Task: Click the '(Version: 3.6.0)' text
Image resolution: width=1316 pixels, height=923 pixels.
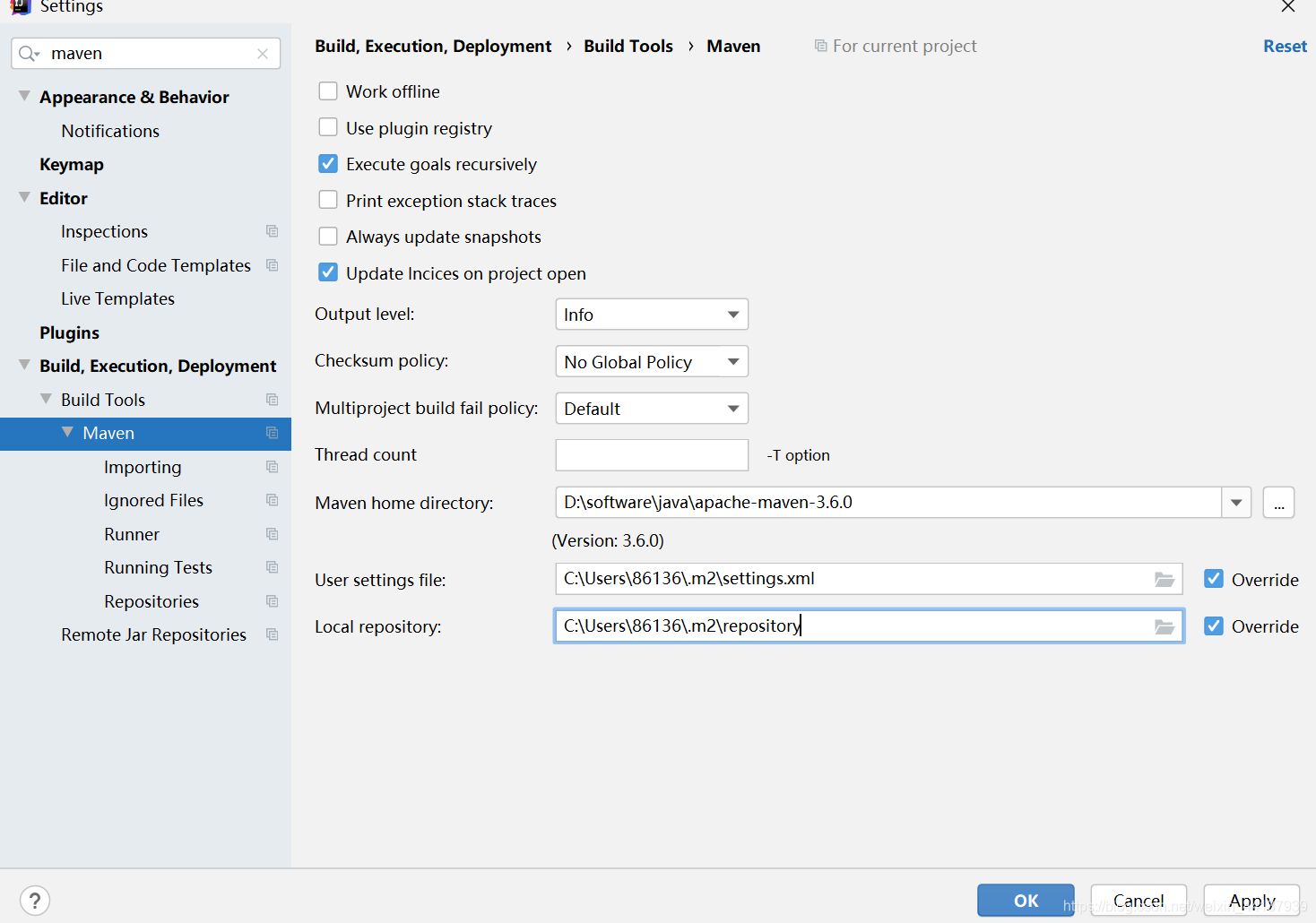Action: (608, 540)
